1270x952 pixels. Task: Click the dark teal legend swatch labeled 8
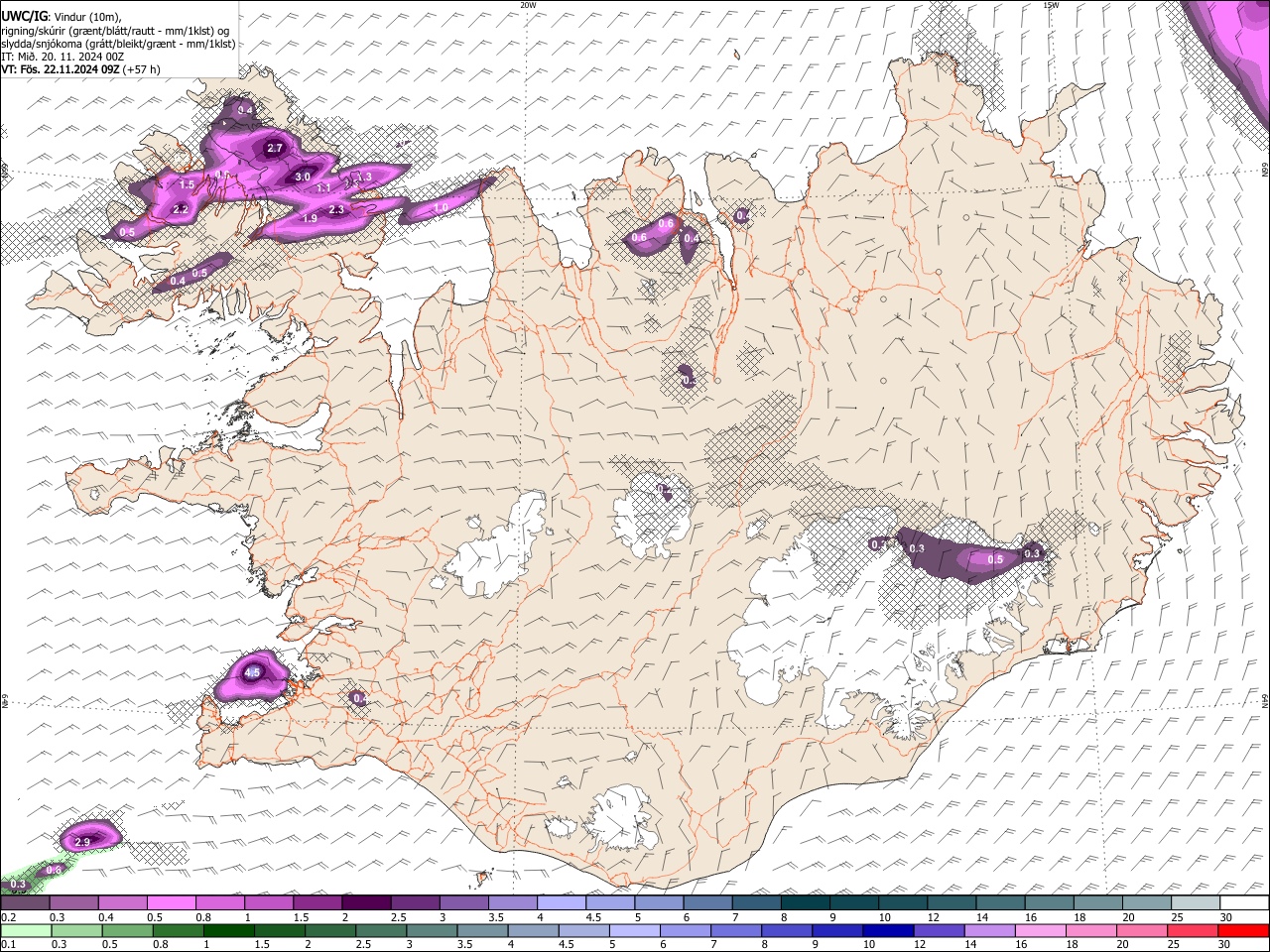(805, 902)
